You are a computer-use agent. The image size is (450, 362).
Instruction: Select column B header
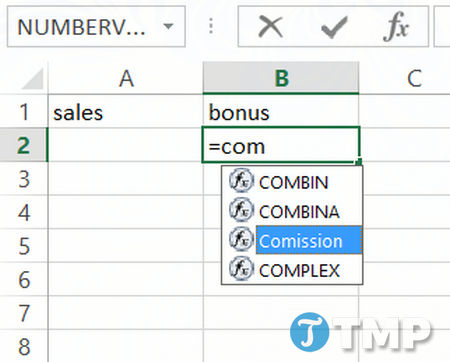(281, 78)
